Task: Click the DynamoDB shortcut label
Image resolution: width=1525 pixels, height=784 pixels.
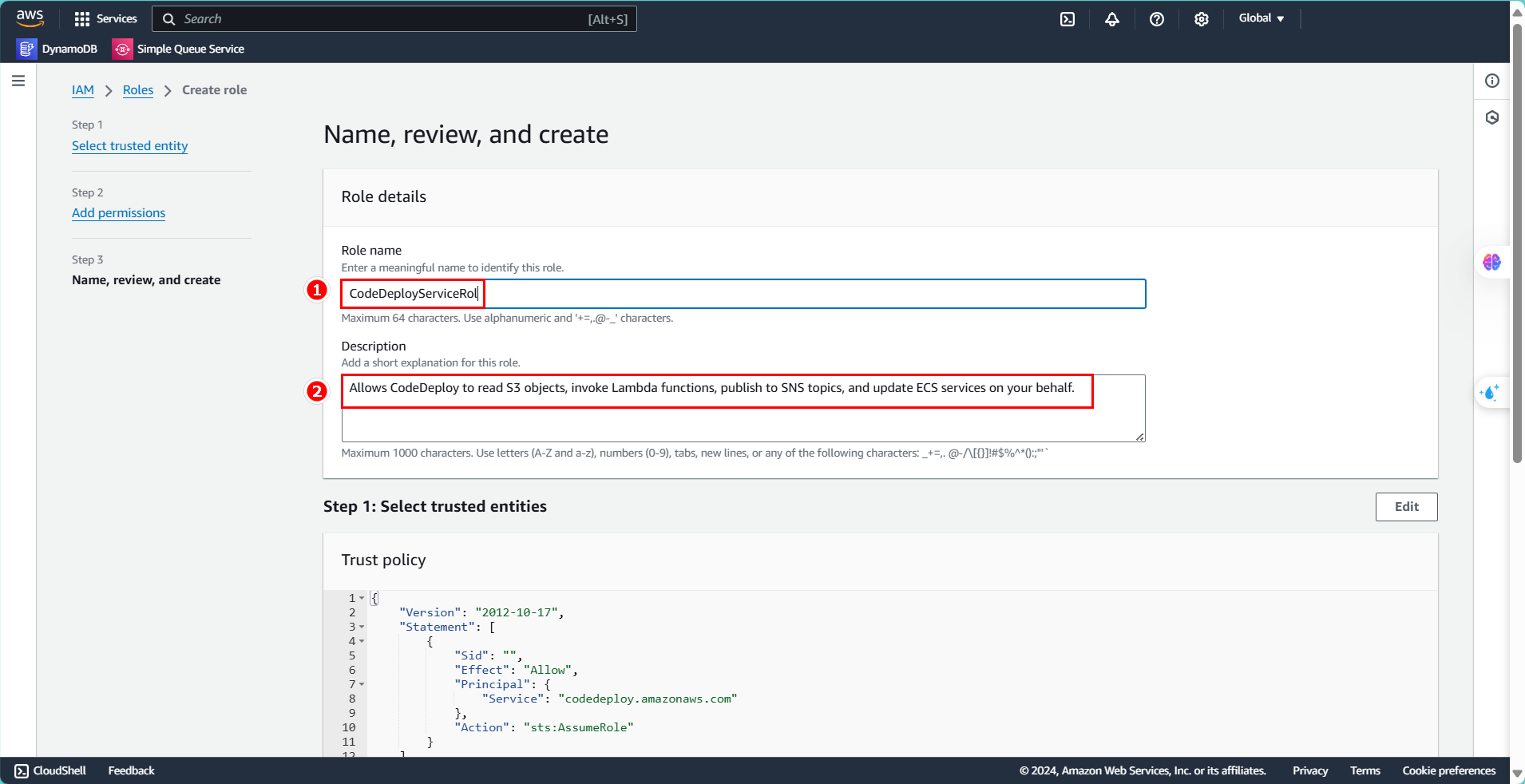Action: [69, 49]
